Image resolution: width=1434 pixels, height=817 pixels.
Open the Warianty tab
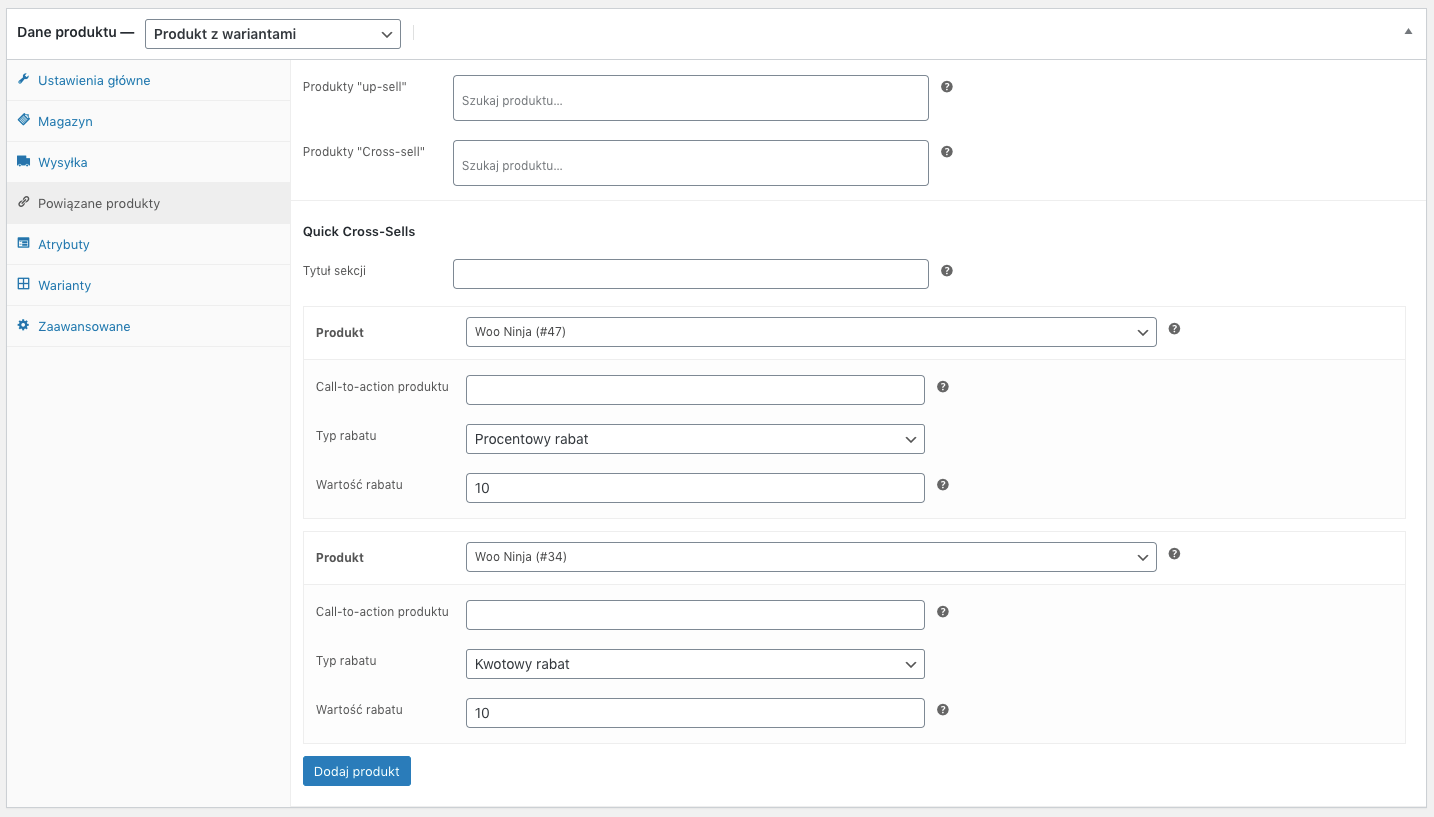click(148, 285)
